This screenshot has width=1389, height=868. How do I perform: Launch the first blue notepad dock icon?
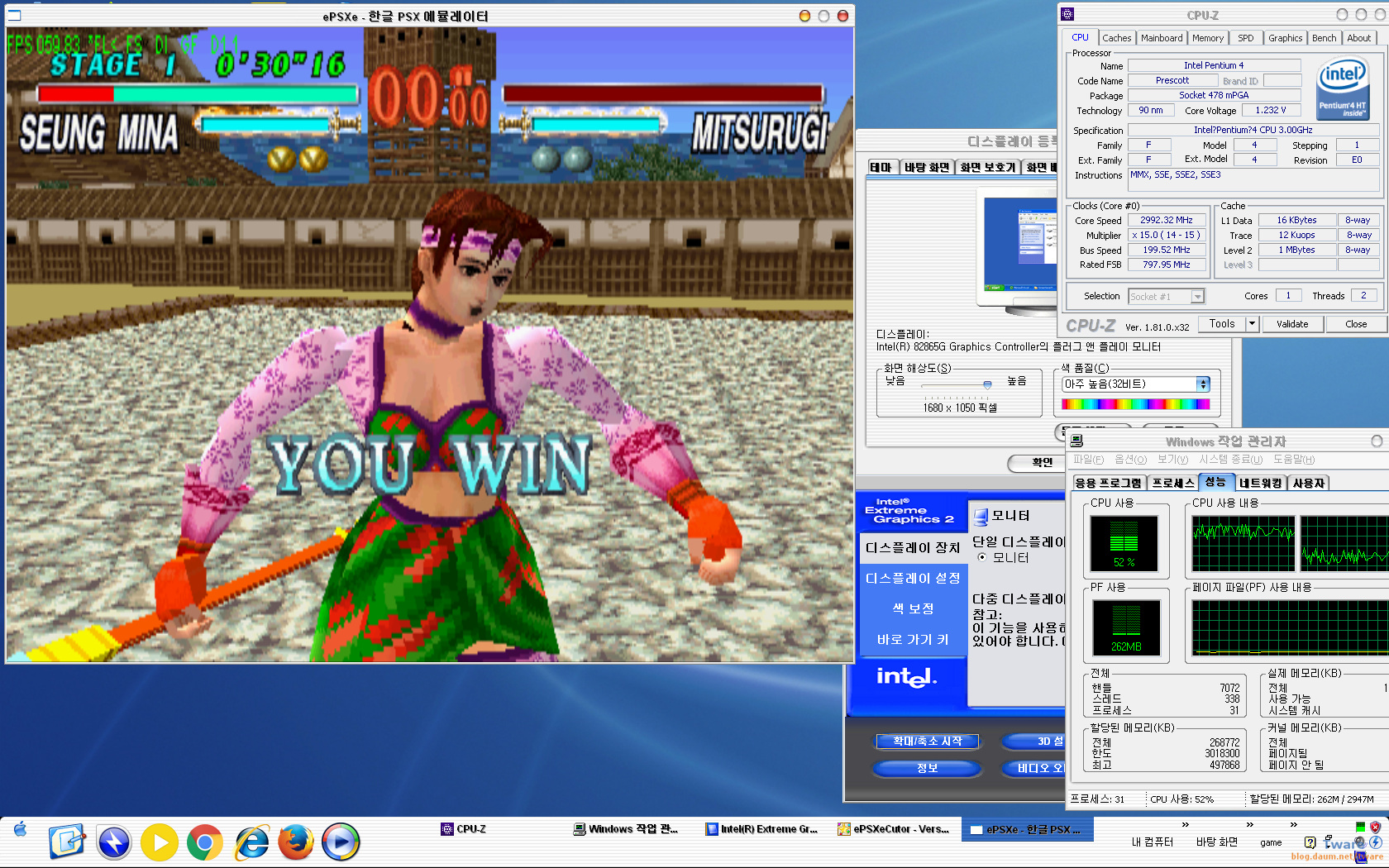[x=67, y=842]
